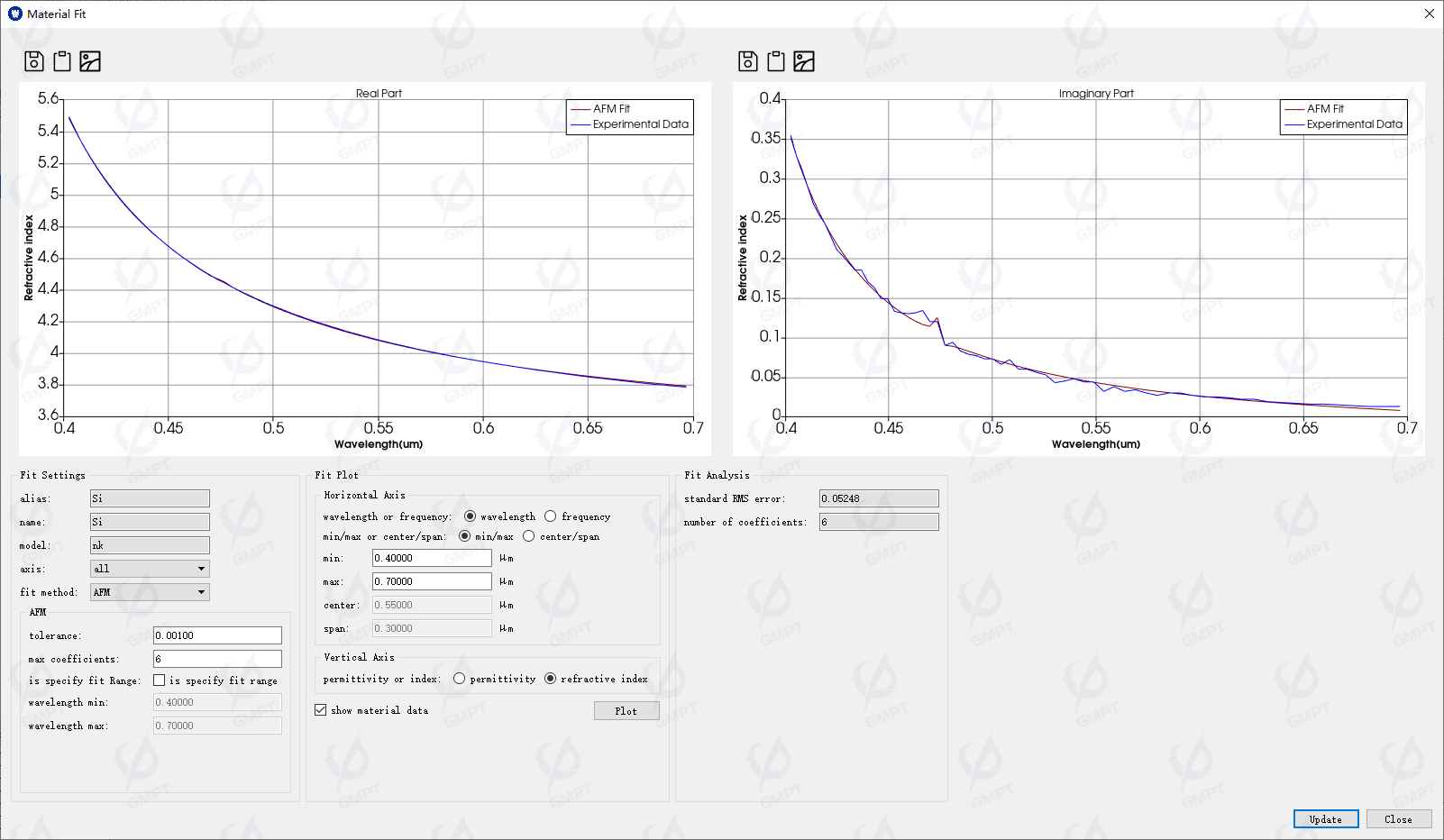
Task: Click the save icon above the Imaginary Part plot
Action: pyautogui.click(x=747, y=61)
